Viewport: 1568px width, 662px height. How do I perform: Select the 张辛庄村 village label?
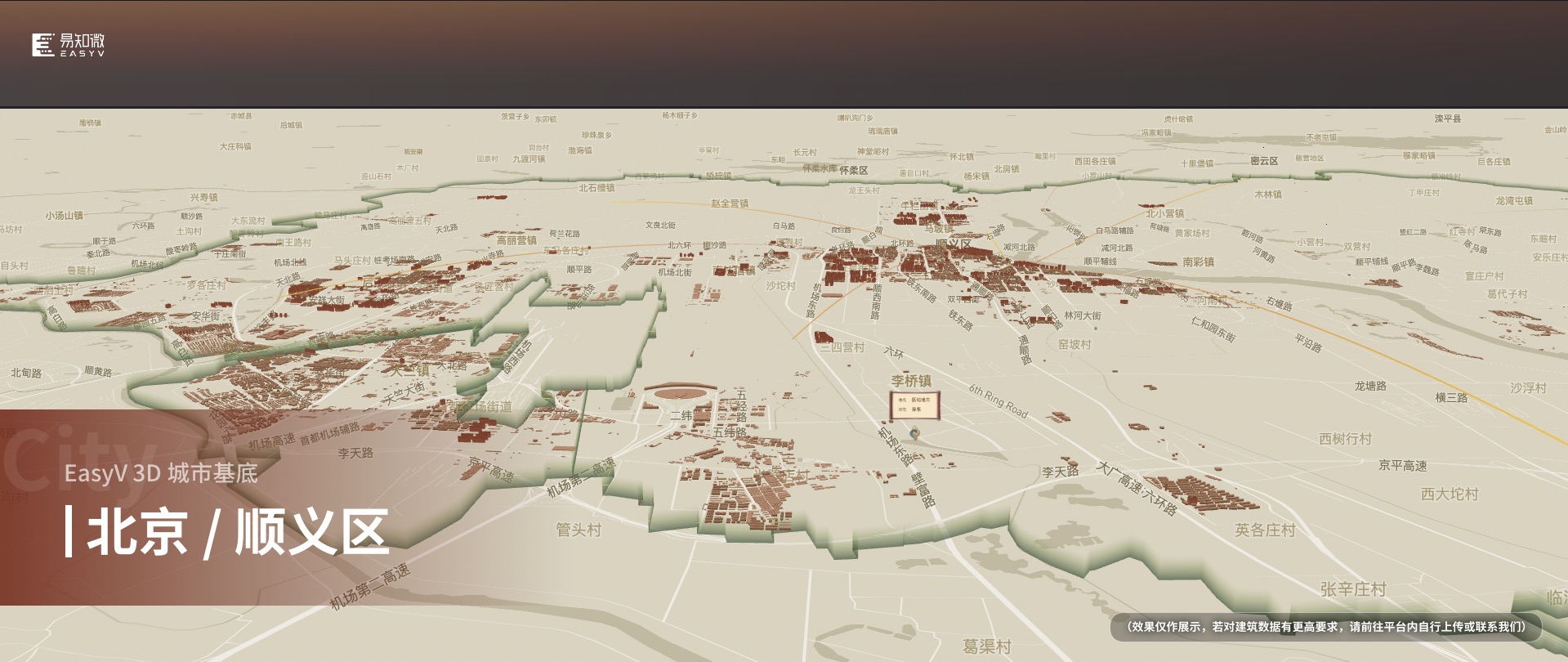click(x=1353, y=588)
